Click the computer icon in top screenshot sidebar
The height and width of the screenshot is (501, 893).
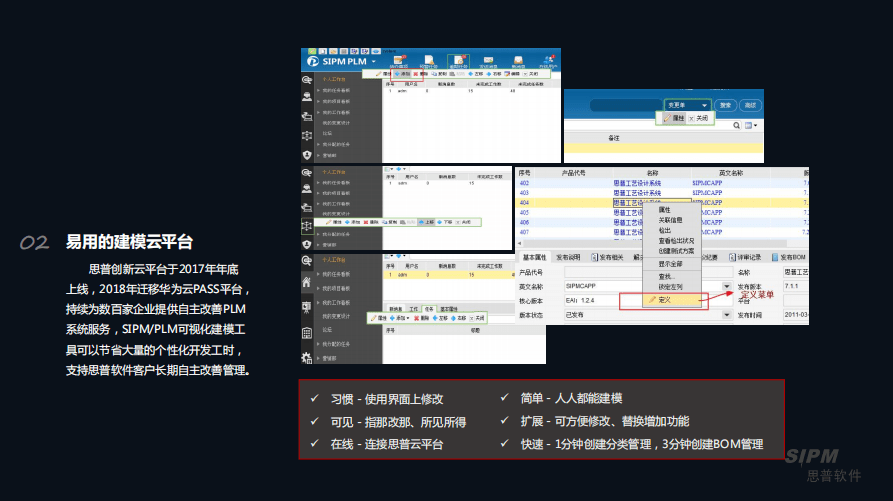coord(307,116)
